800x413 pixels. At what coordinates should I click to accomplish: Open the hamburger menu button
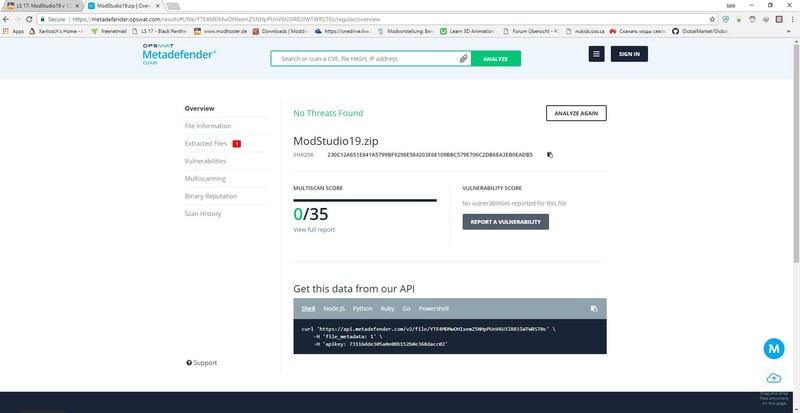click(597, 53)
